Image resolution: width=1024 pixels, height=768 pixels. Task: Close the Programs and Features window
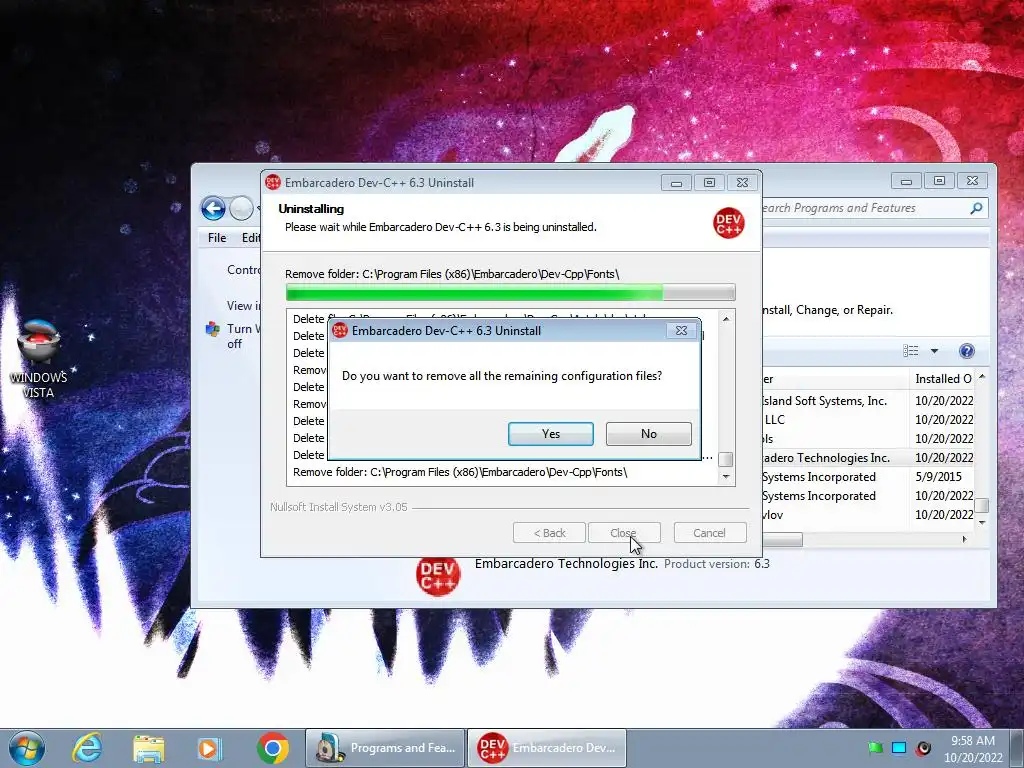click(972, 181)
